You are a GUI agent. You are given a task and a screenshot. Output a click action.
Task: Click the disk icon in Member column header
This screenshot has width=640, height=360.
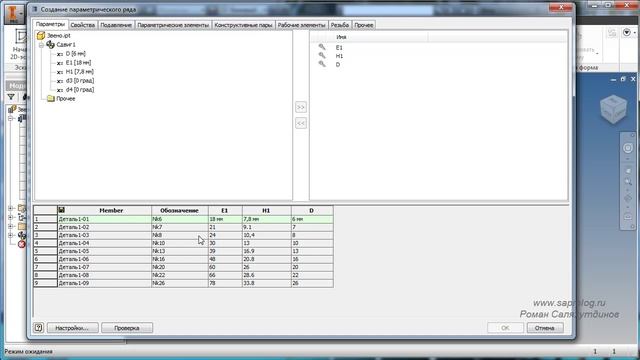(x=62, y=210)
